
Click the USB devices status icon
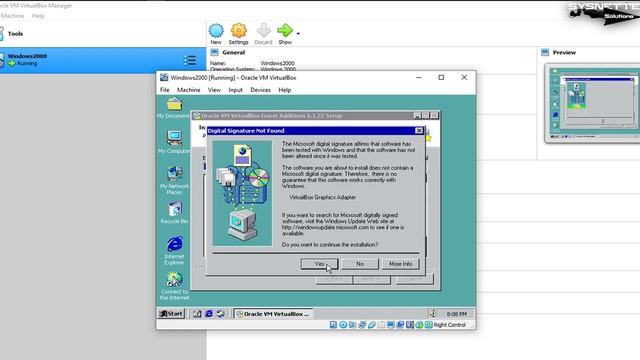coord(371,325)
